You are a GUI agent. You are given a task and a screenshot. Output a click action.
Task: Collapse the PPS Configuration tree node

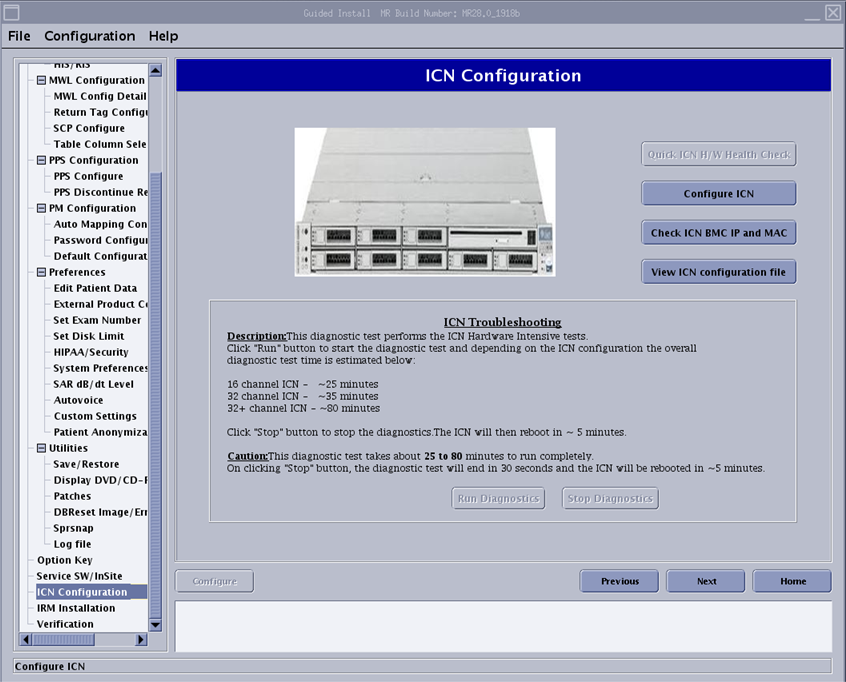click(x=41, y=160)
